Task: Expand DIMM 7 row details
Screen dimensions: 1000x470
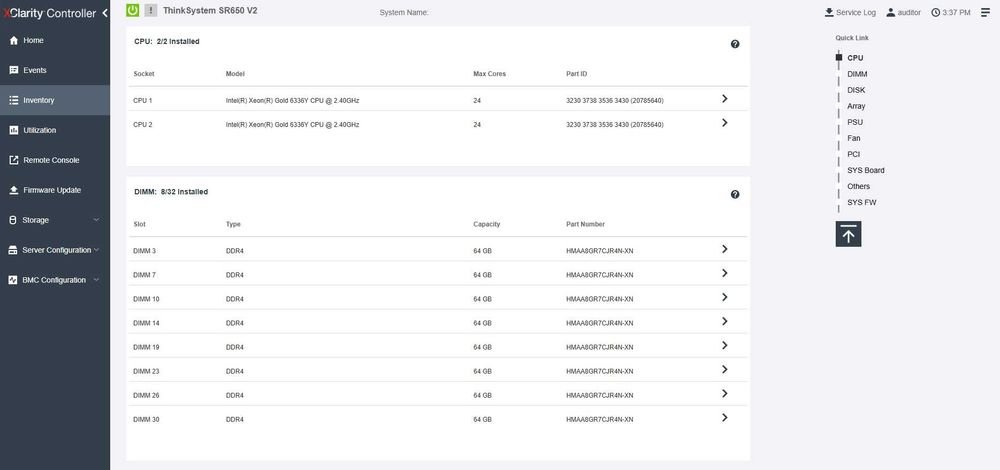Action: (x=724, y=273)
